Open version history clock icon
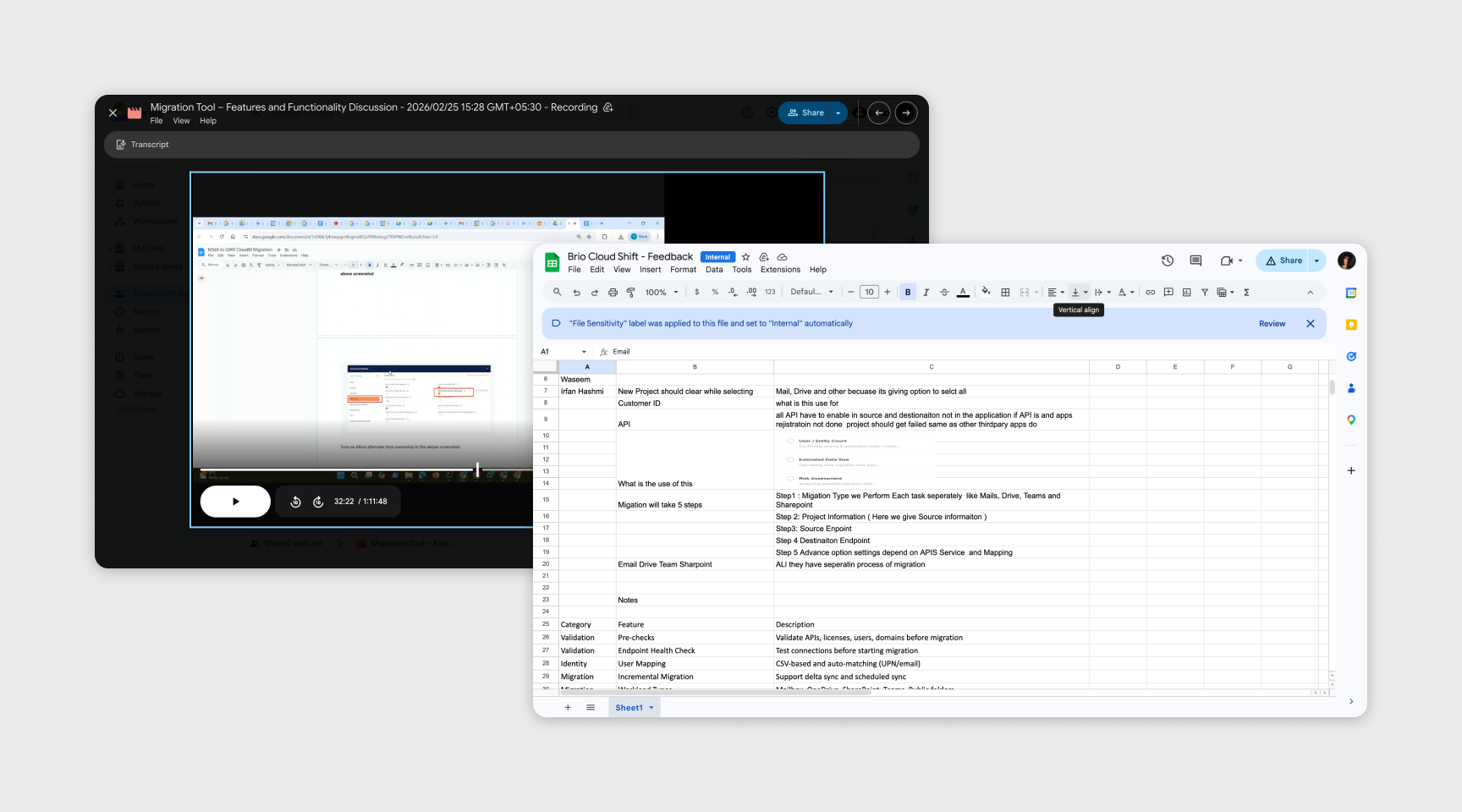Screen dimensions: 1462x812 tap(1168, 261)
